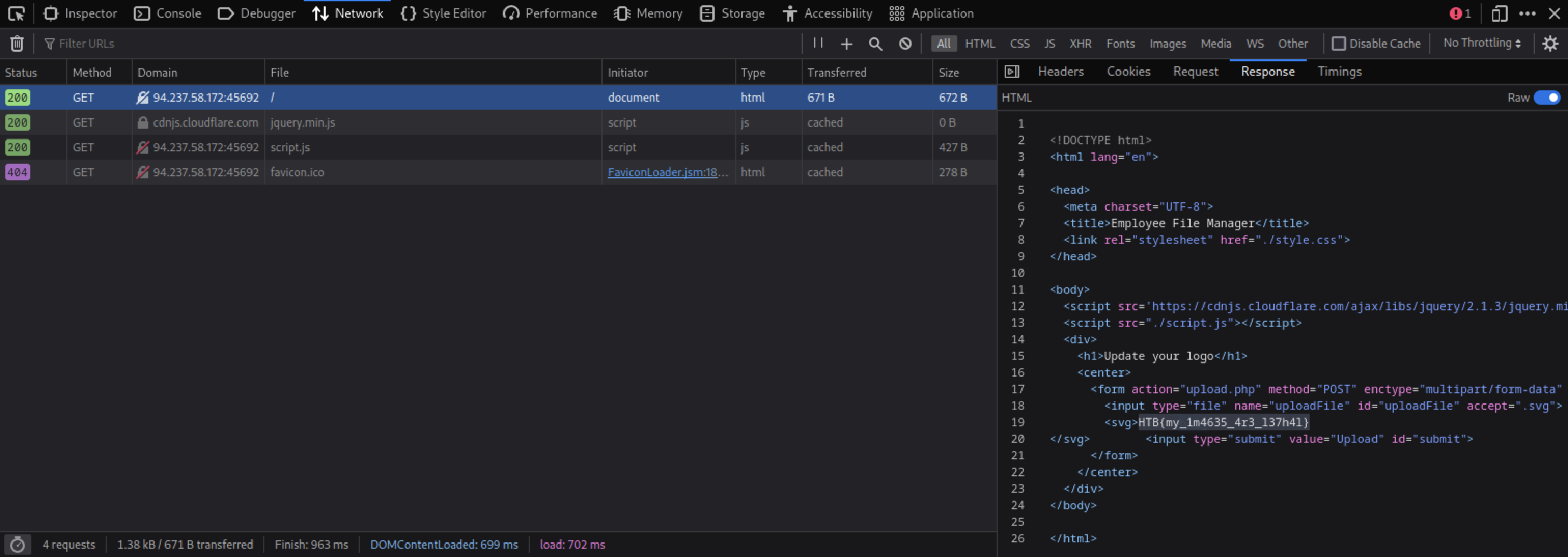
Task: Filter requests by WS
Action: click(1254, 43)
